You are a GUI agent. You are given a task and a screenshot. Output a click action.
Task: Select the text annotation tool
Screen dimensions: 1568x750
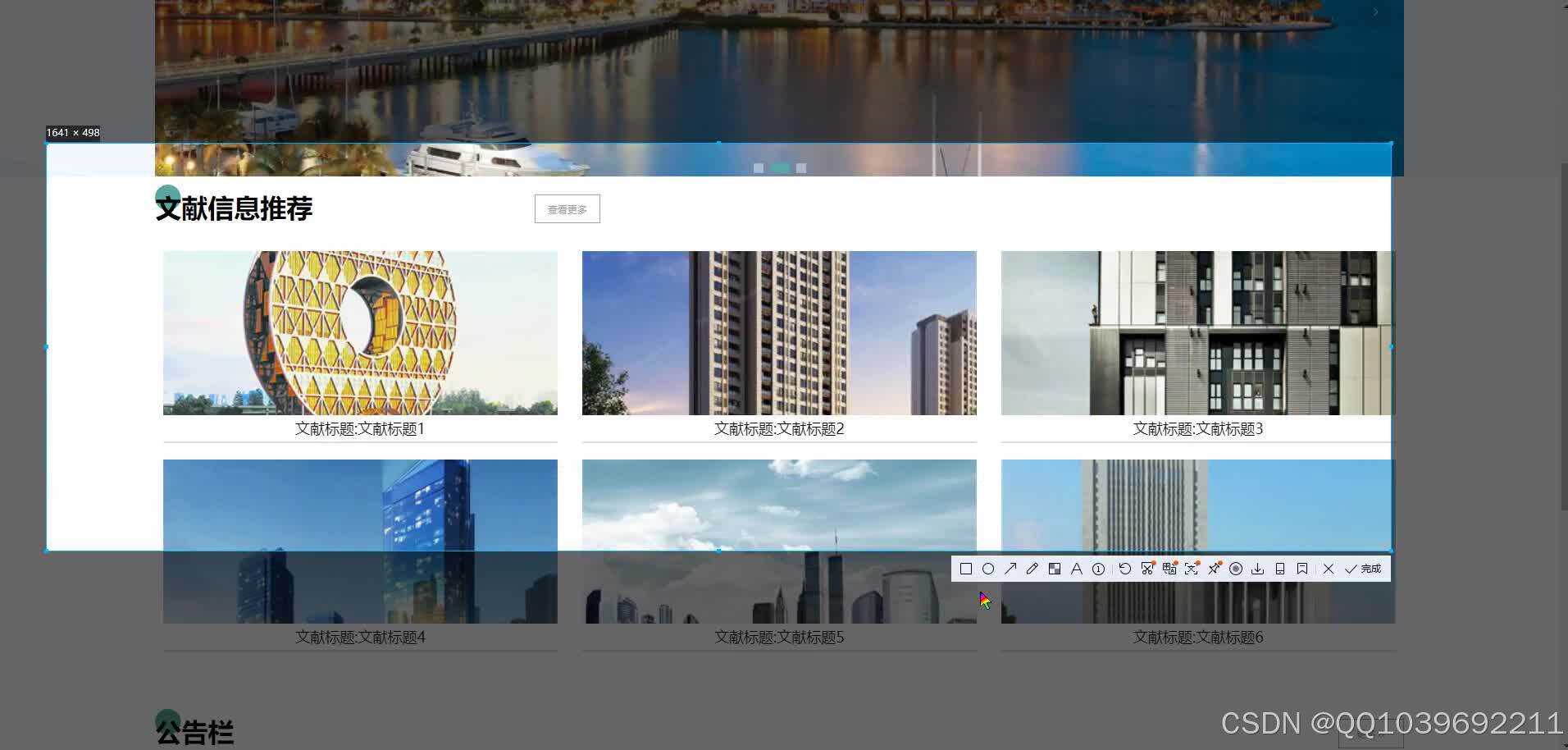coord(1077,569)
